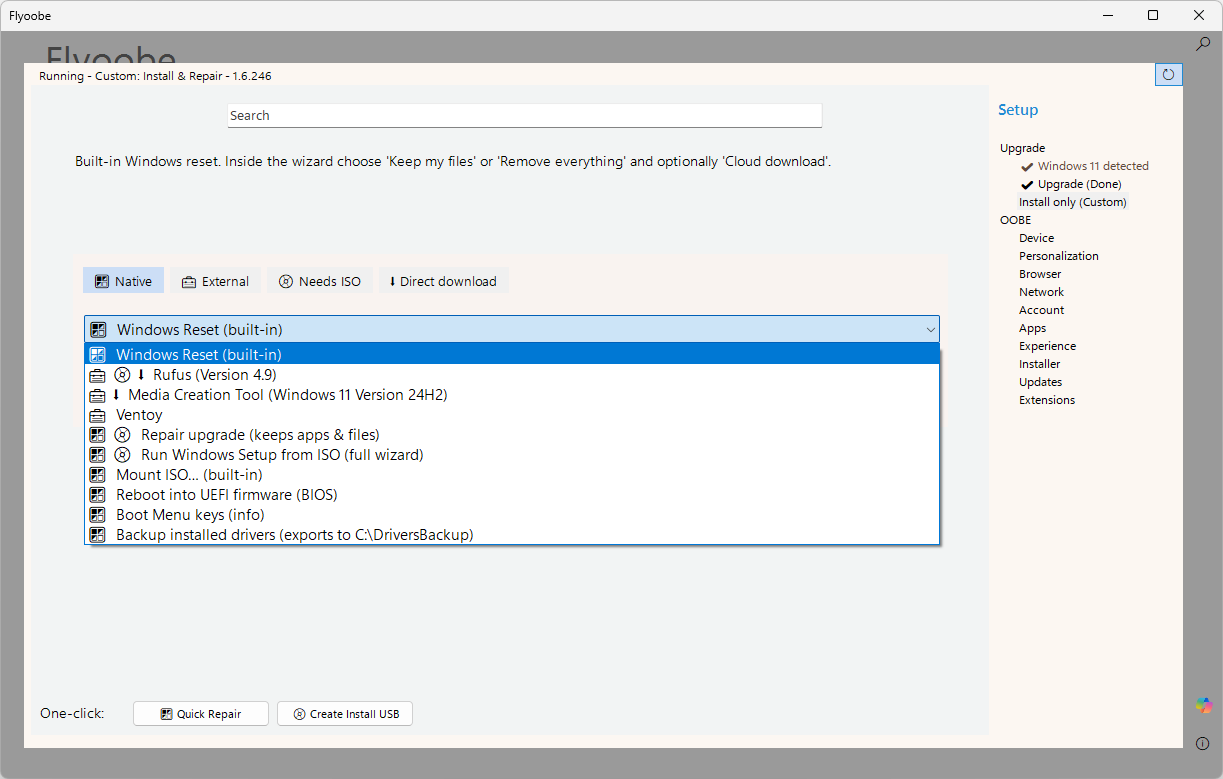The width and height of the screenshot is (1223, 779).
Task: Select Mount ISO... (built-in)
Action: click(512, 475)
